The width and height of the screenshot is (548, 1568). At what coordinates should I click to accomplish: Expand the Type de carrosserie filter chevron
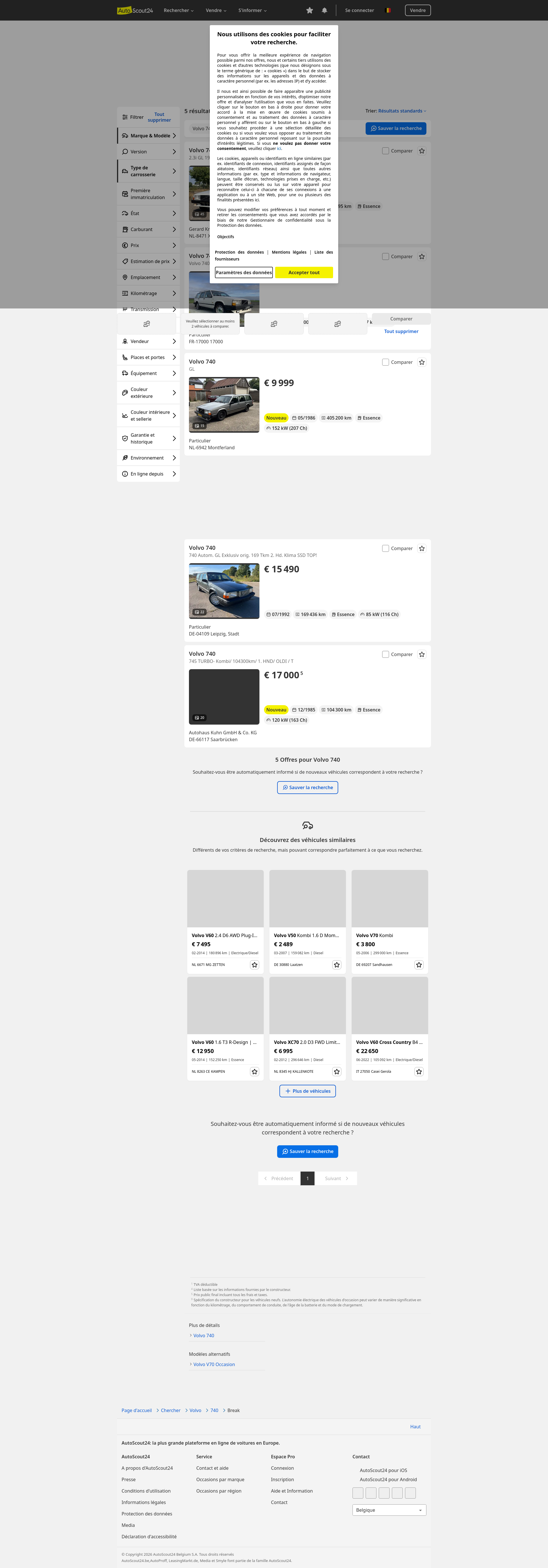coord(174,171)
